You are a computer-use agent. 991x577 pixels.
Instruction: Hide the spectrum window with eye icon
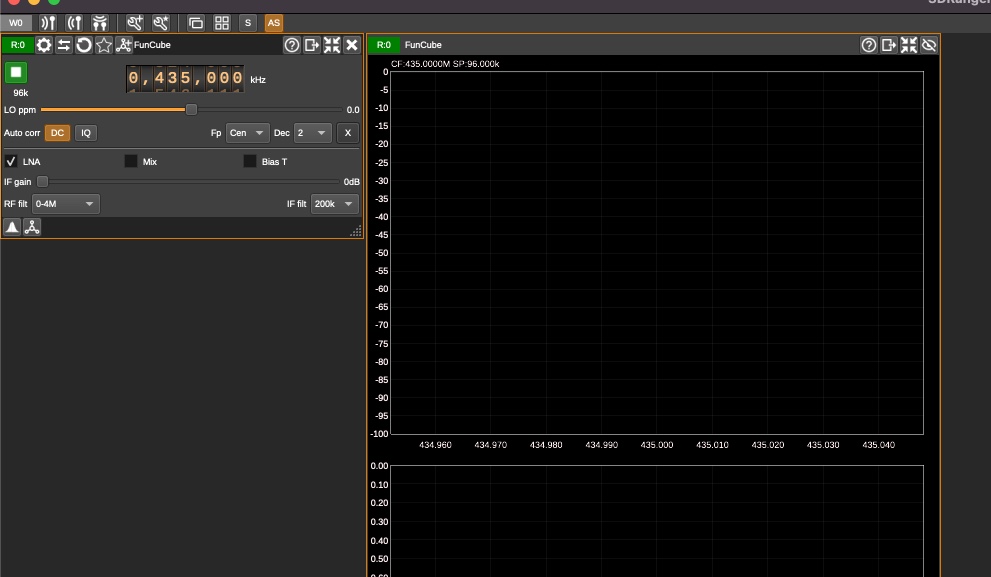(x=929, y=45)
